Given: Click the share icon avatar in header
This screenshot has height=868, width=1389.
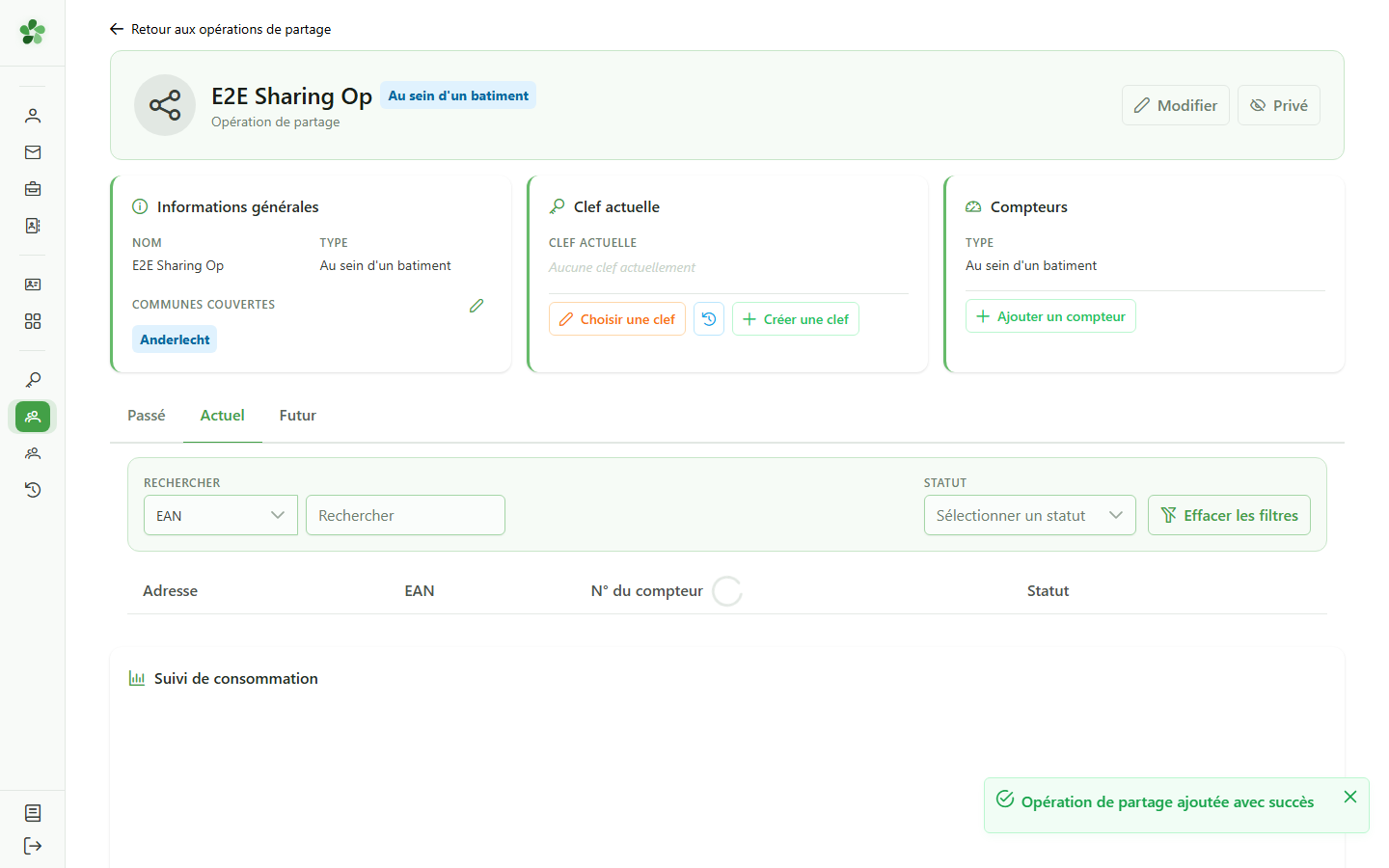Looking at the screenshot, I should click(165, 105).
